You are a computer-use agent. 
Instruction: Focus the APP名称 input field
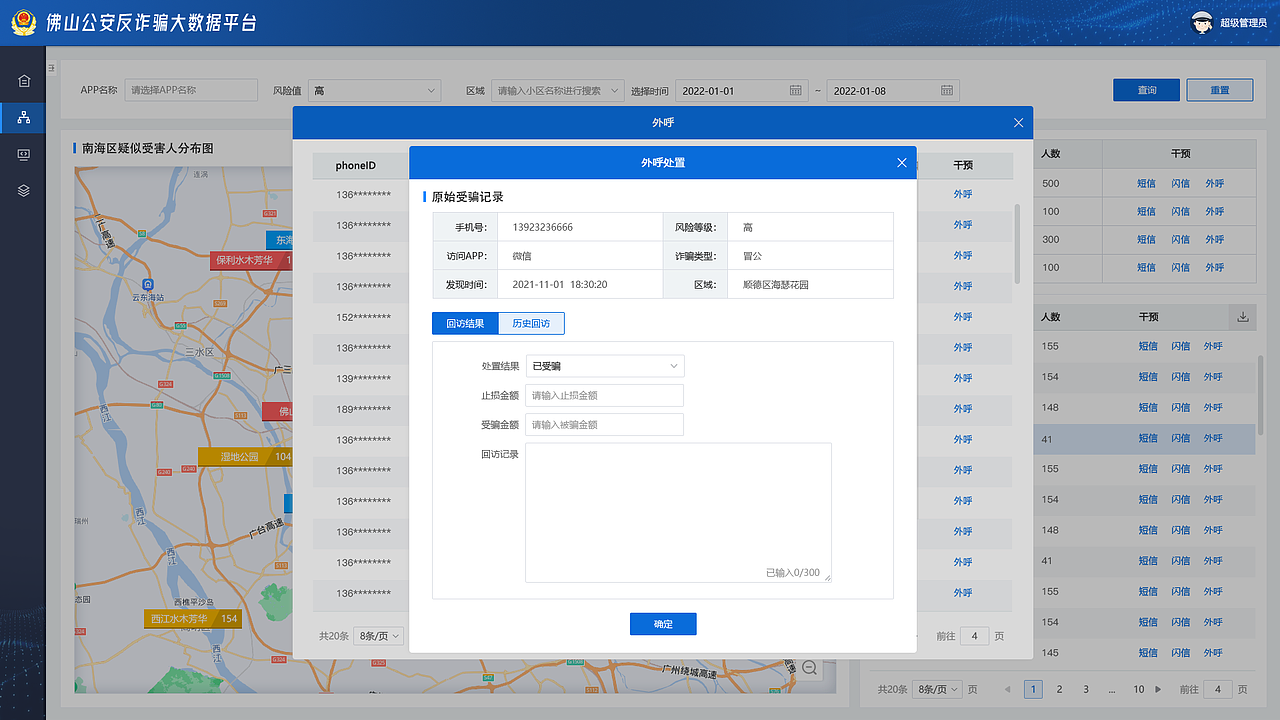(192, 90)
